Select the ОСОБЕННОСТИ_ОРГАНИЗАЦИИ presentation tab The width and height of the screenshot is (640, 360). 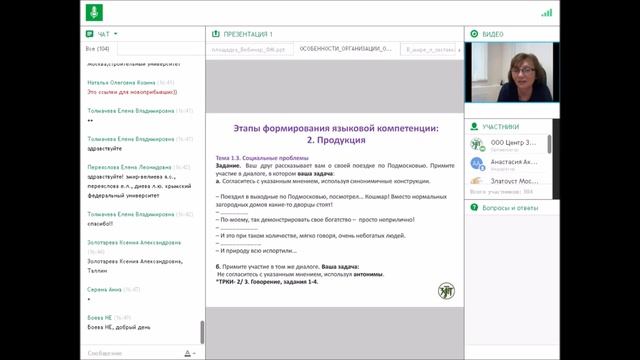coord(346,49)
